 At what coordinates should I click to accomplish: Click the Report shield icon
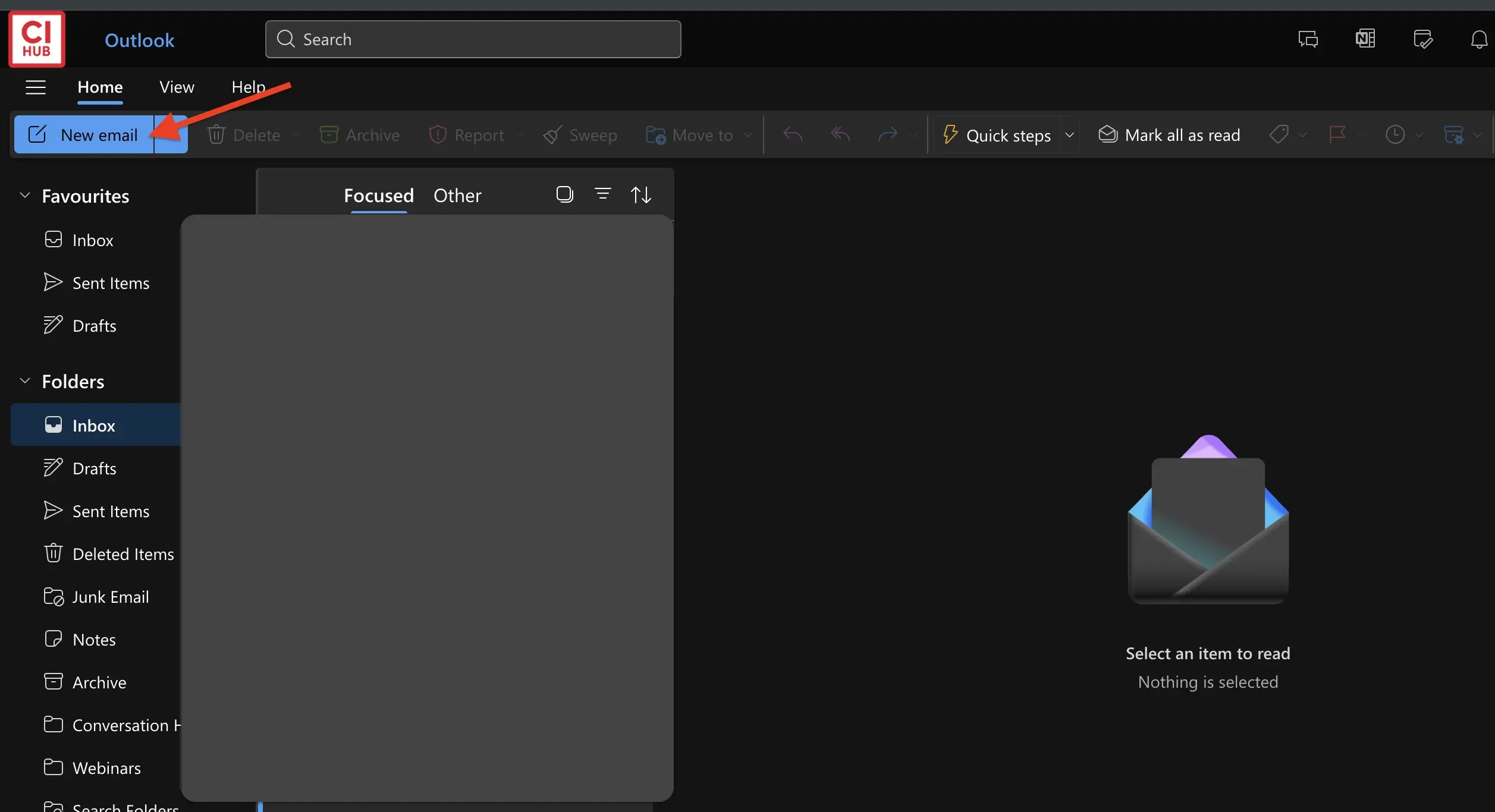coord(438,134)
